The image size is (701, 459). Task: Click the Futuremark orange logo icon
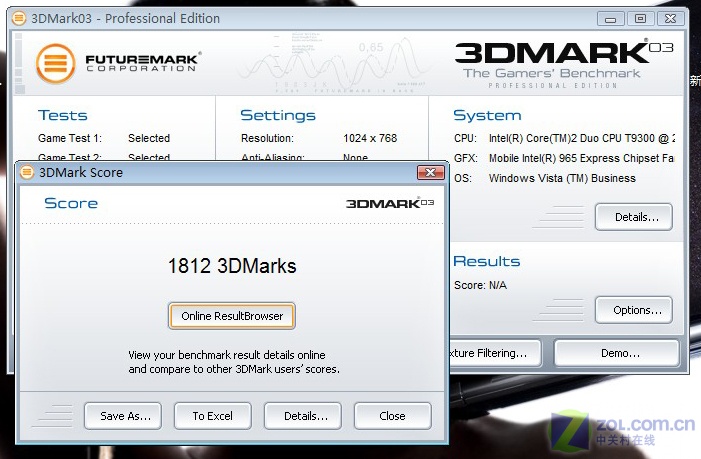pyautogui.click(x=56, y=63)
